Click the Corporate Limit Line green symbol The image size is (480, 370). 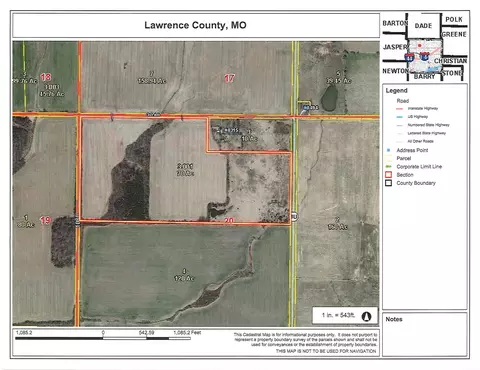point(388,167)
